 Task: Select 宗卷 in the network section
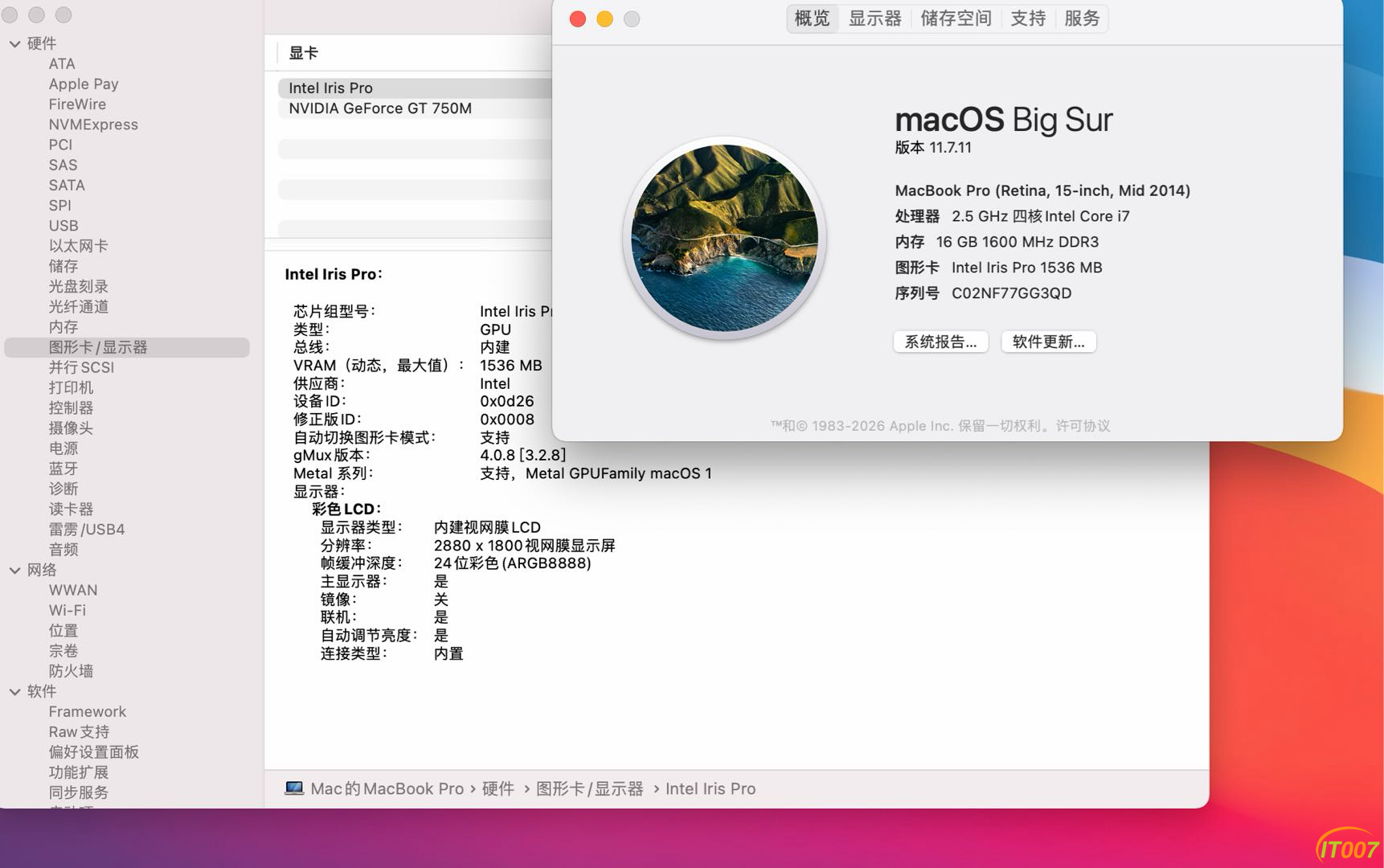click(63, 651)
